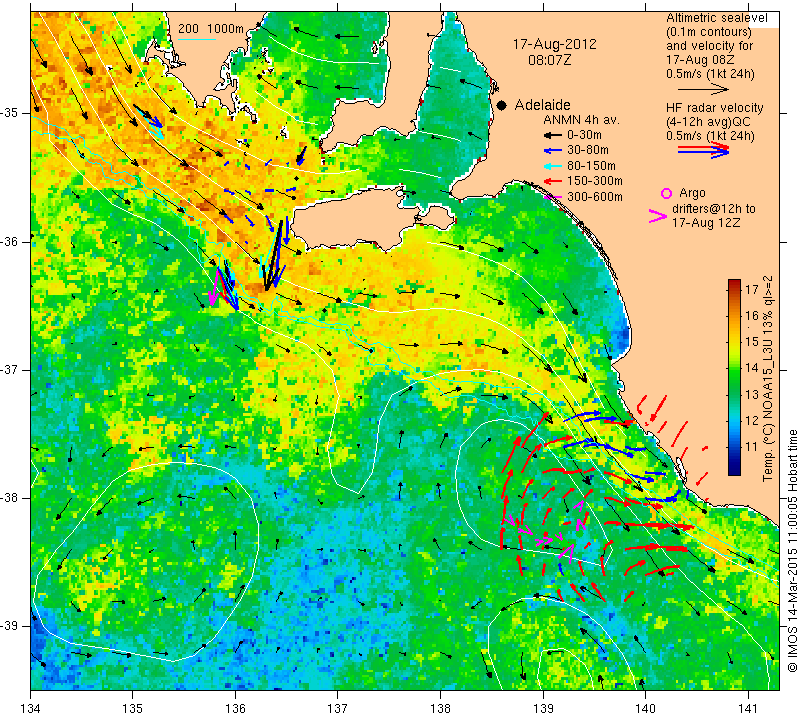Image resolution: width=800 pixels, height=720 pixels.
Task: Click the time text 08:07Z
Action: (x=549, y=60)
